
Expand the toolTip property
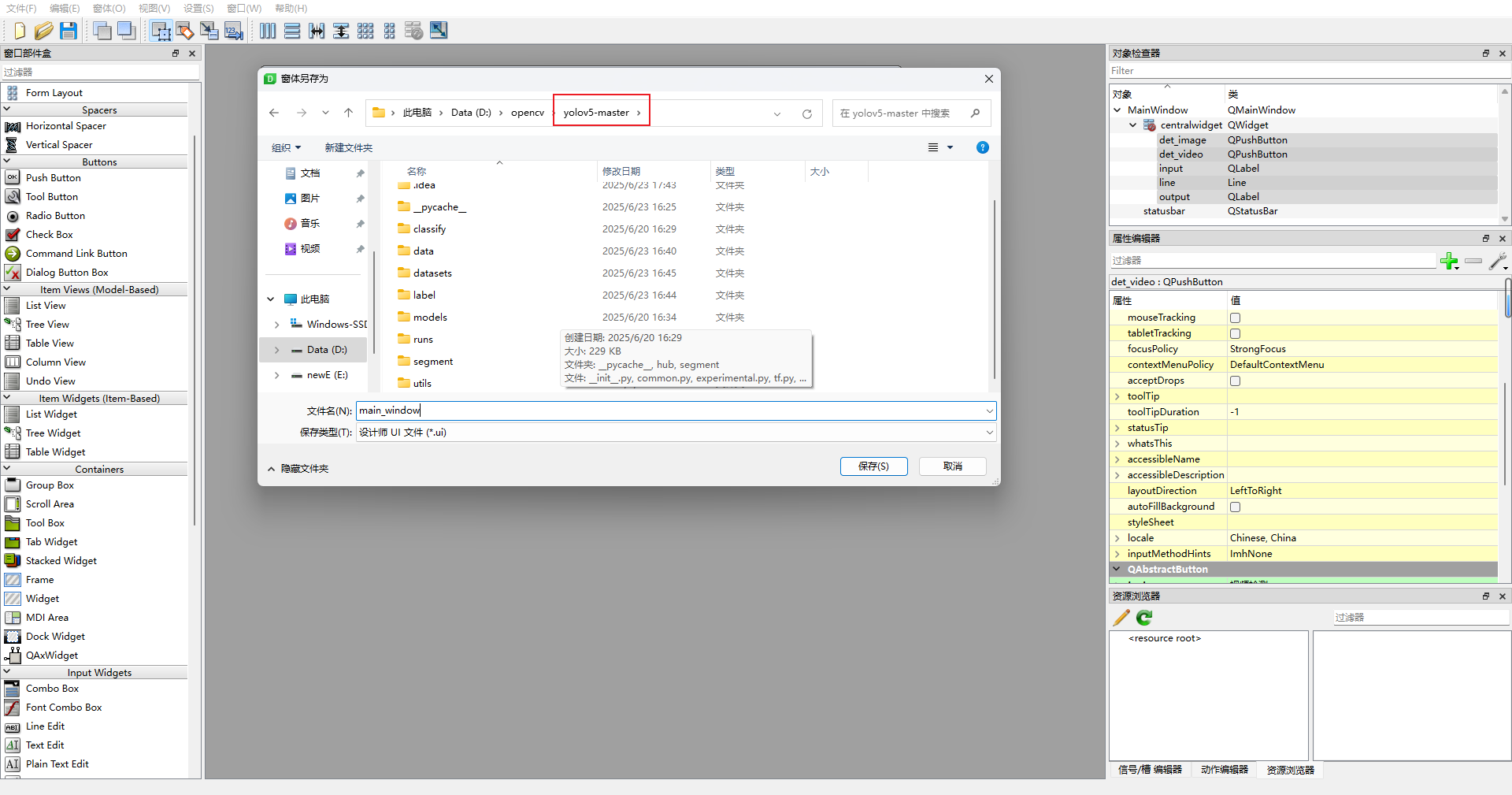[1117, 396]
